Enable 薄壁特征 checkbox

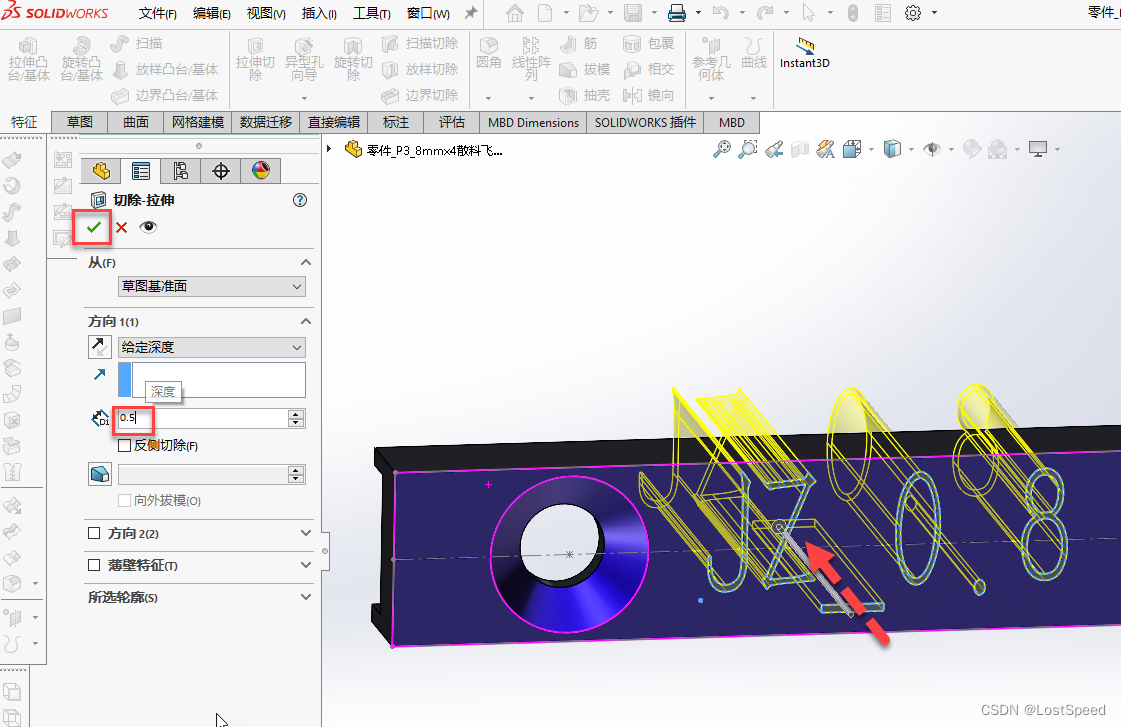click(94, 565)
